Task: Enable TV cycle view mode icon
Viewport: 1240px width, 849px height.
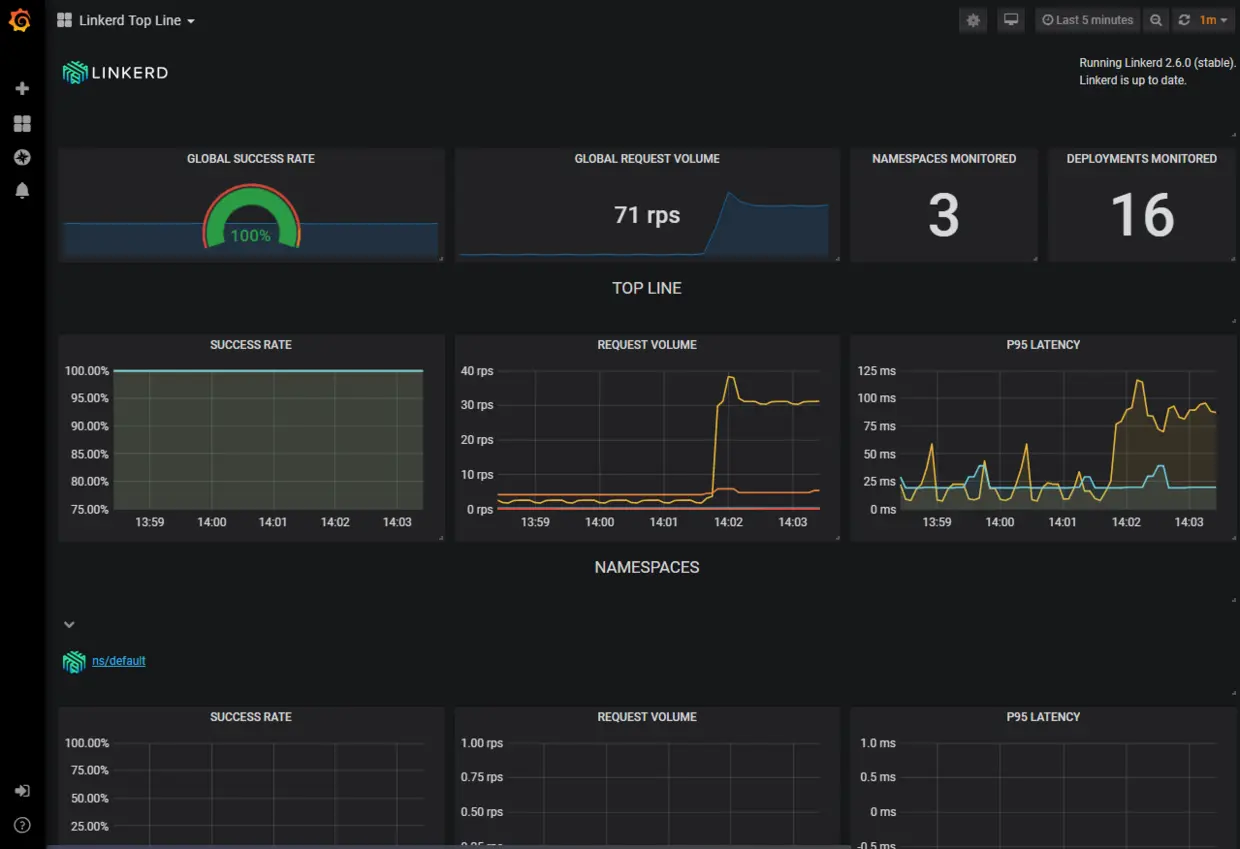Action: (x=1010, y=20)
